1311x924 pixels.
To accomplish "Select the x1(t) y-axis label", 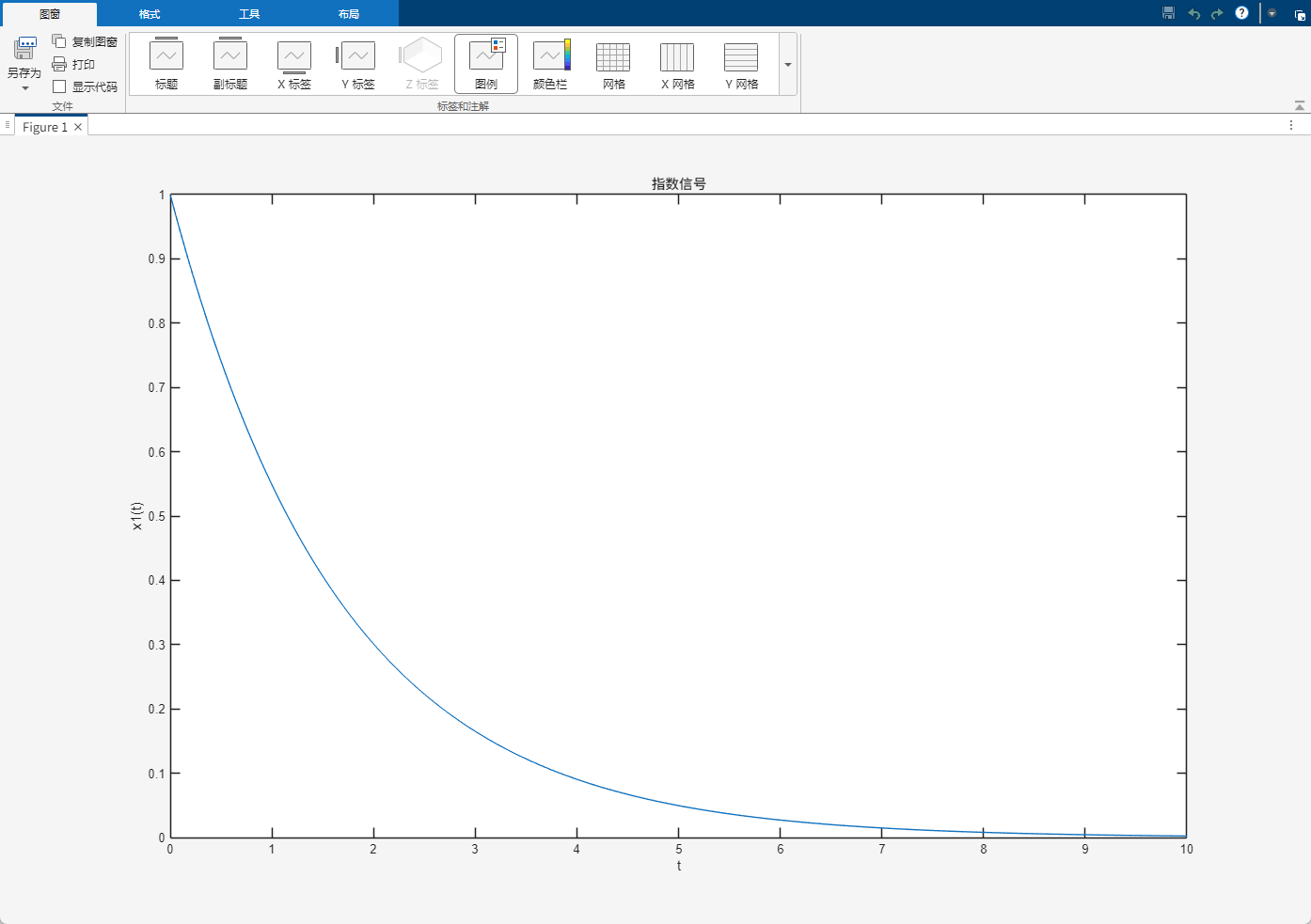I will [x=136, y=516].
